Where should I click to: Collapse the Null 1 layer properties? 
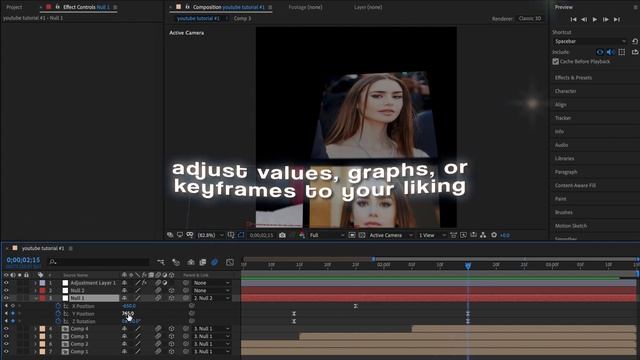coord(36,298)
